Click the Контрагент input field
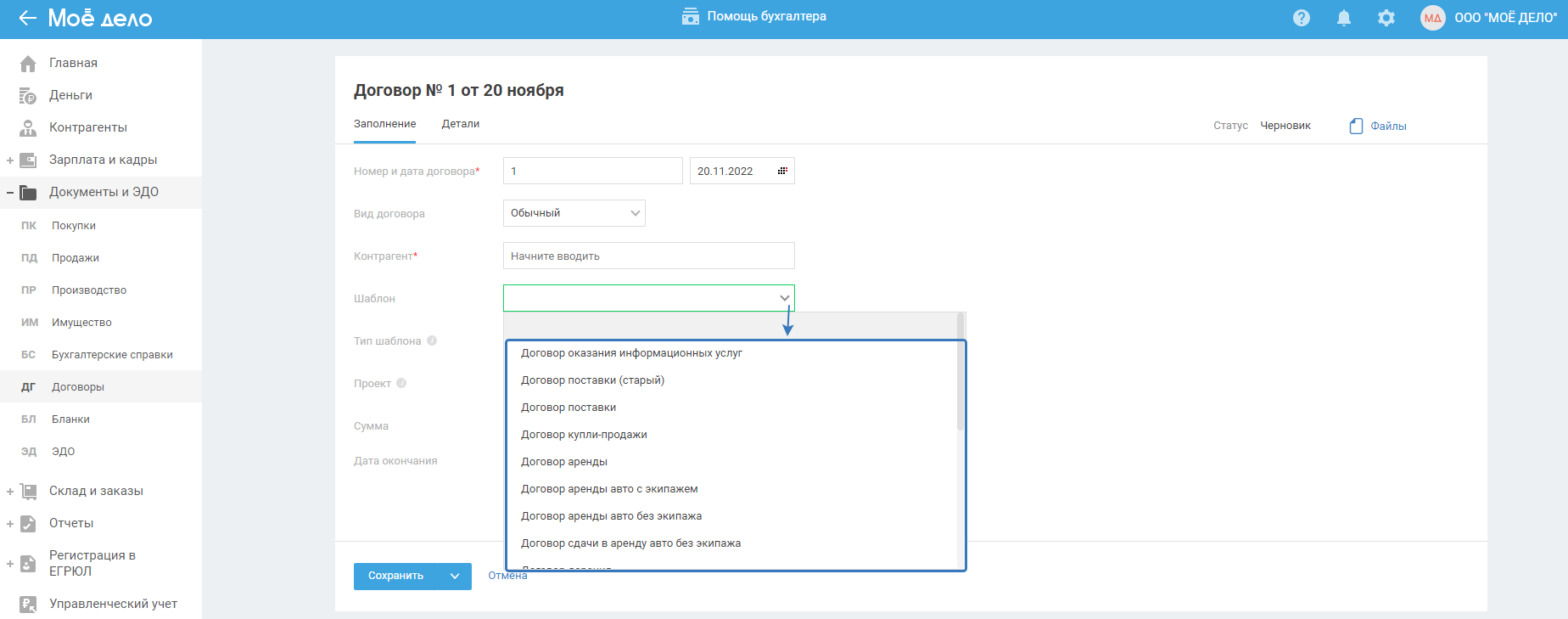 pyautogui.click(x=648, y=256)
